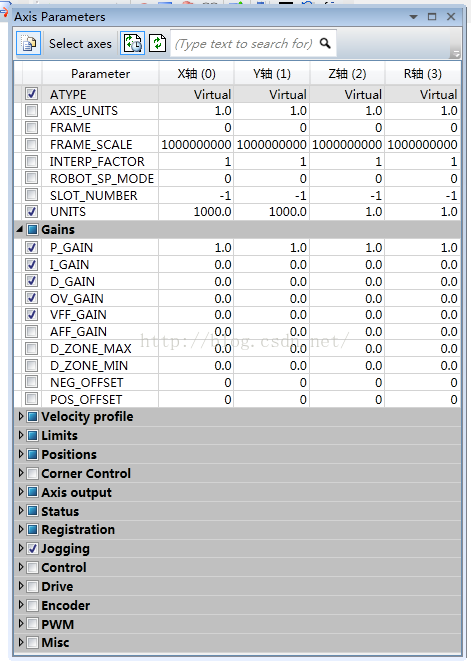Check the D_ZONE_MAX checkbox
The image size is (471, 661).
coord(31,348)
